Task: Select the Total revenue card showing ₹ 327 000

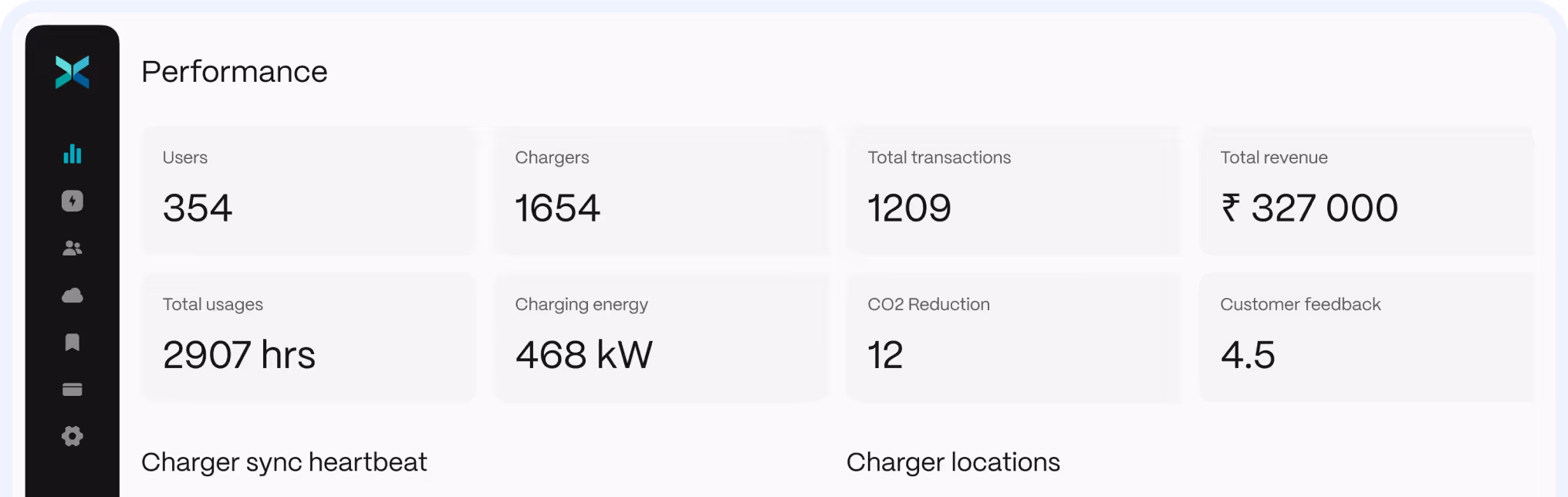Action: tap(1366, 189)
